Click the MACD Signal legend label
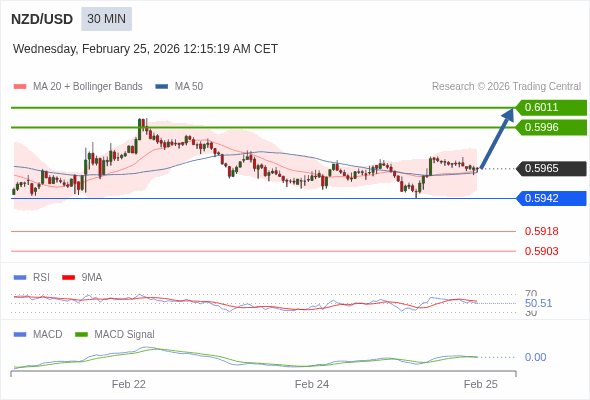The width and height of the screenshot is (590, 400). coord(125,335)
